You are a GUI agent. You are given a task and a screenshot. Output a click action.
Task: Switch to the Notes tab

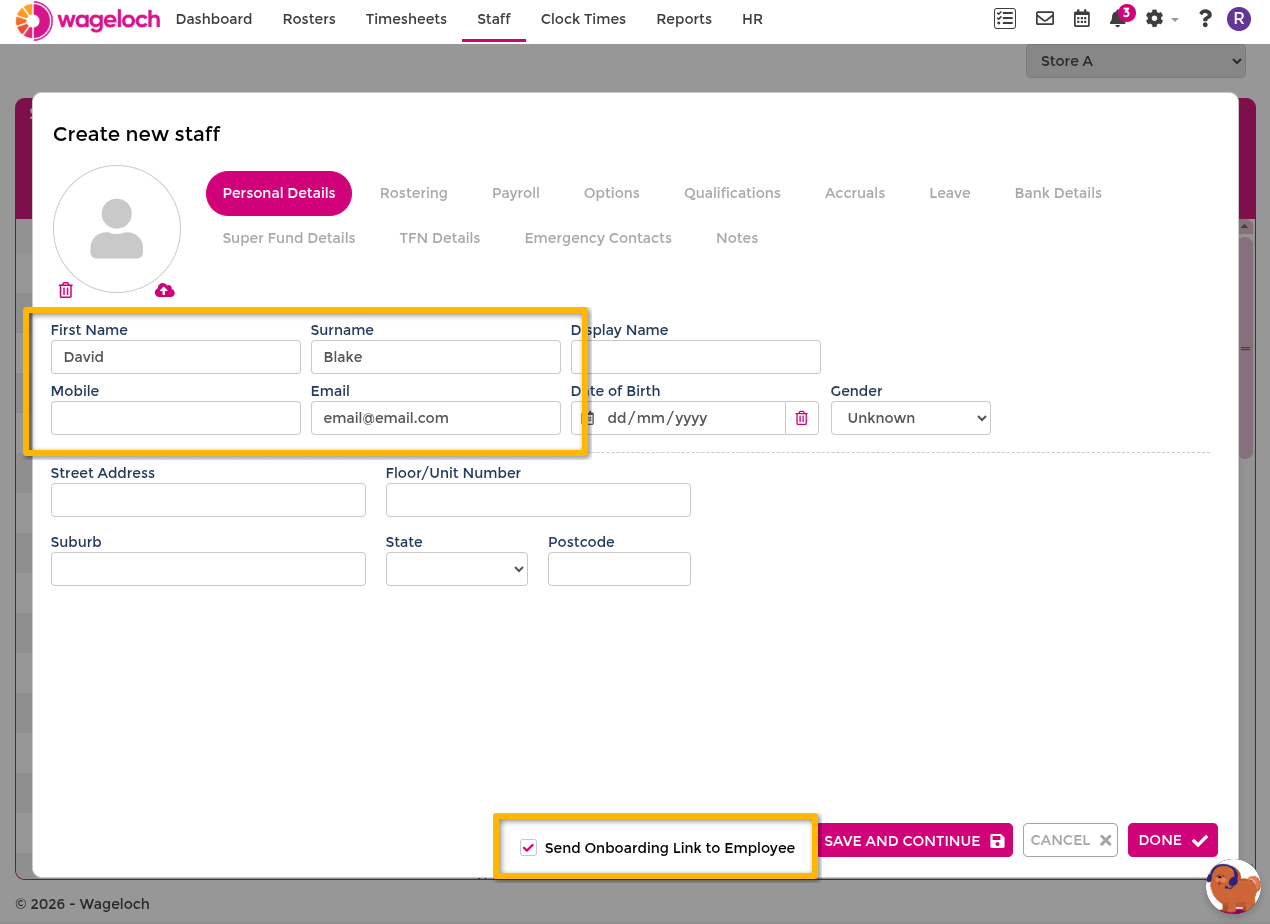737,238
